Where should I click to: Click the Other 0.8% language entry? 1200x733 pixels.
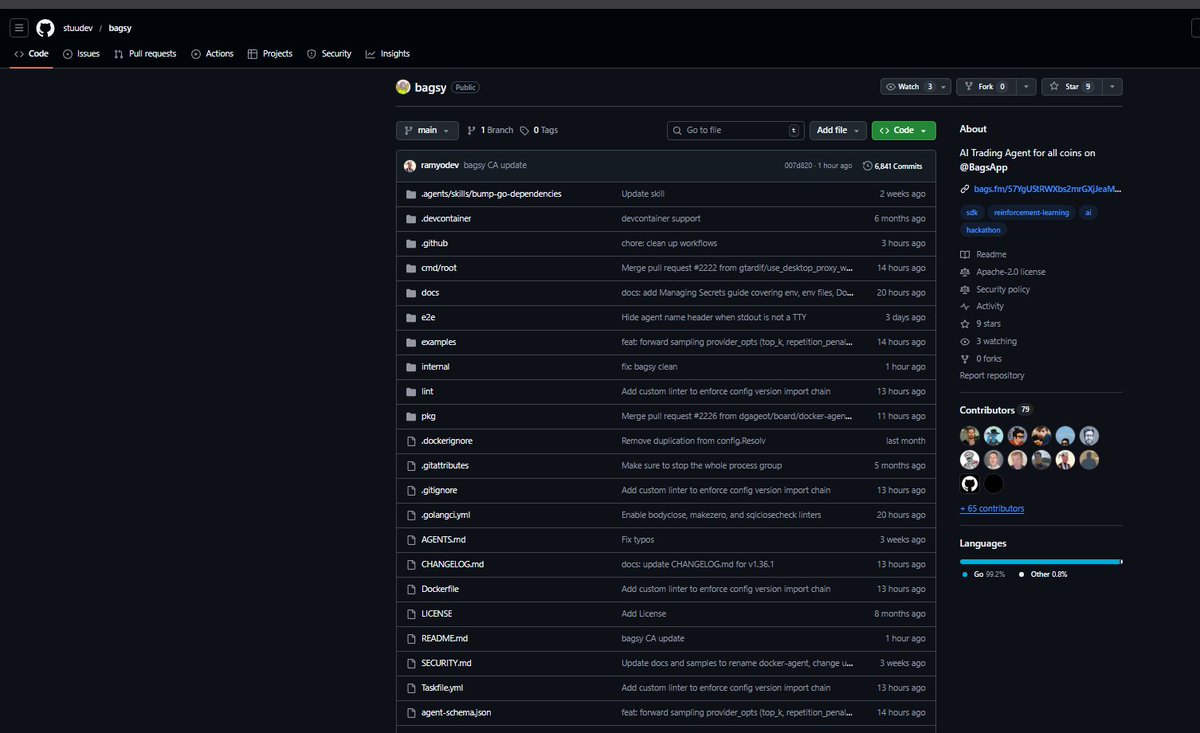click(1042, 574)
